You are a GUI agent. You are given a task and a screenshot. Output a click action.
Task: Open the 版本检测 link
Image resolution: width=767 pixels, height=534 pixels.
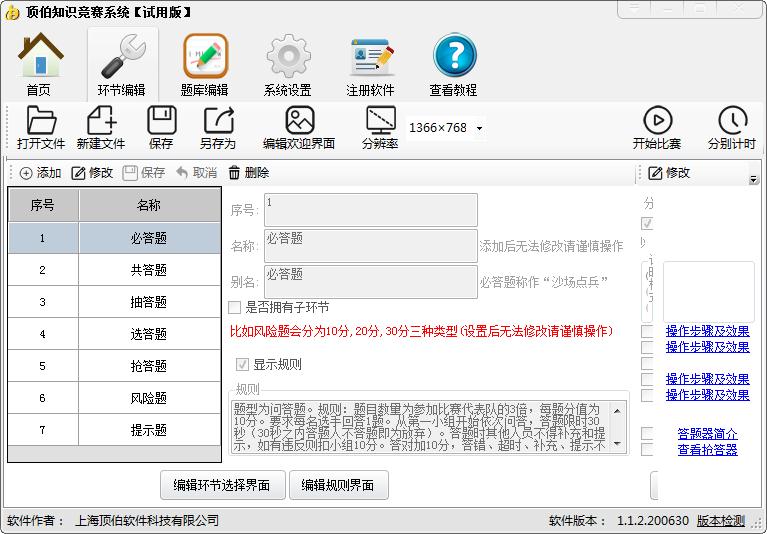coord(720,520)
